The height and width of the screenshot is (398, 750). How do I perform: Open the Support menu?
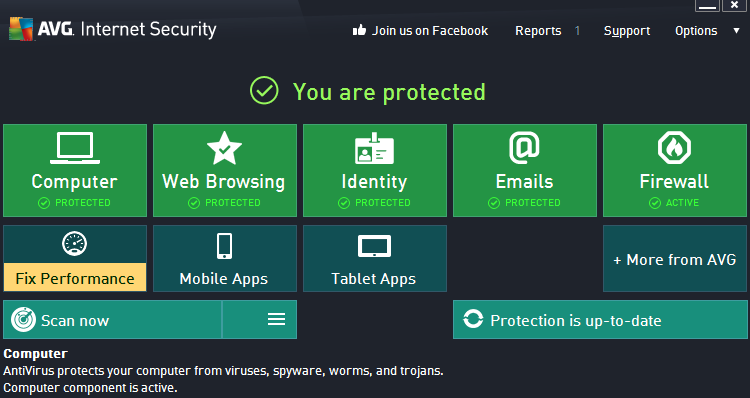pos(627,31)
